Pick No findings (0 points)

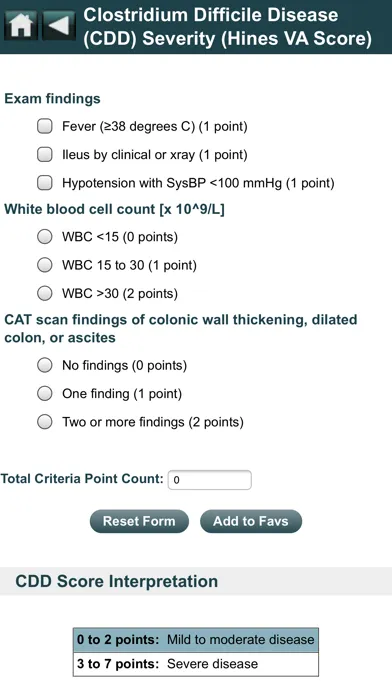(44, 365)
